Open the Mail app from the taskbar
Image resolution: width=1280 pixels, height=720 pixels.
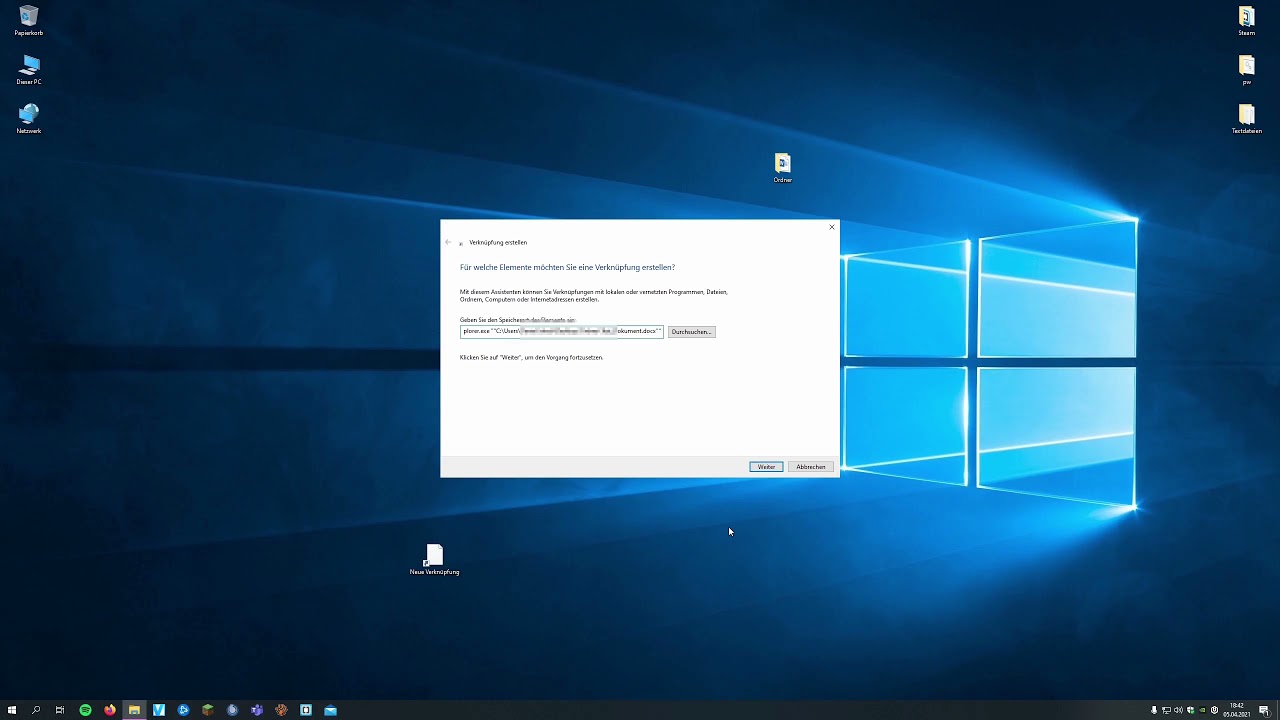pyautogui.click(x=330, y=710)
